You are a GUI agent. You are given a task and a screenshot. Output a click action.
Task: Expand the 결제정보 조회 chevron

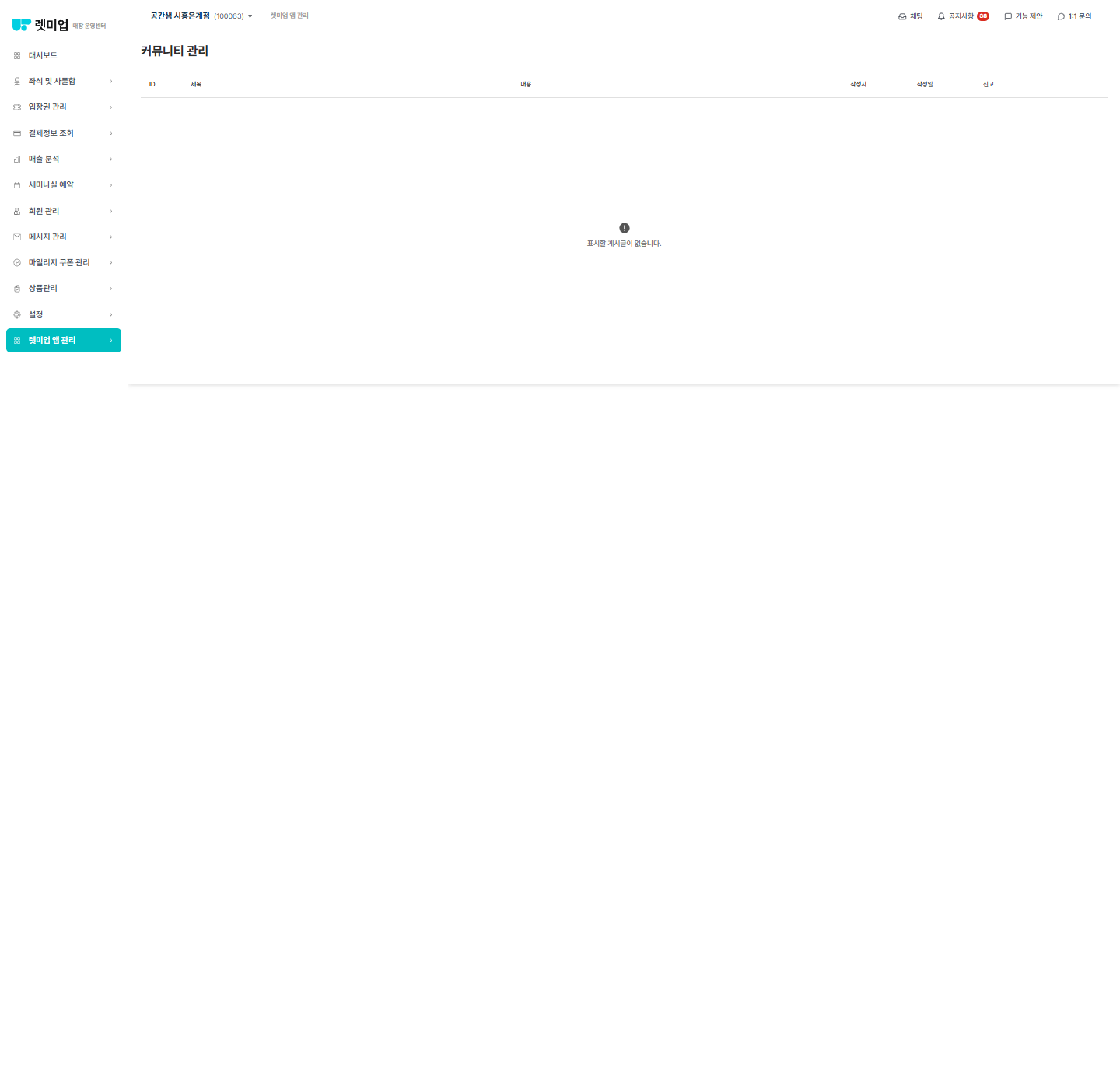[110, 133]
